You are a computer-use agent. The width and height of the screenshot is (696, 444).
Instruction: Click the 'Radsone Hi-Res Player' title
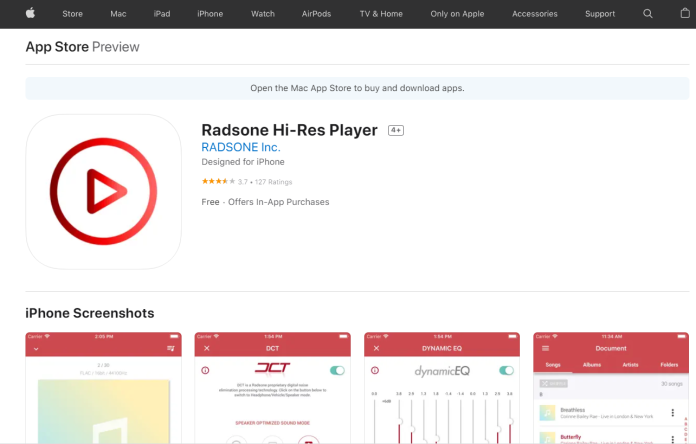[289, 130]
